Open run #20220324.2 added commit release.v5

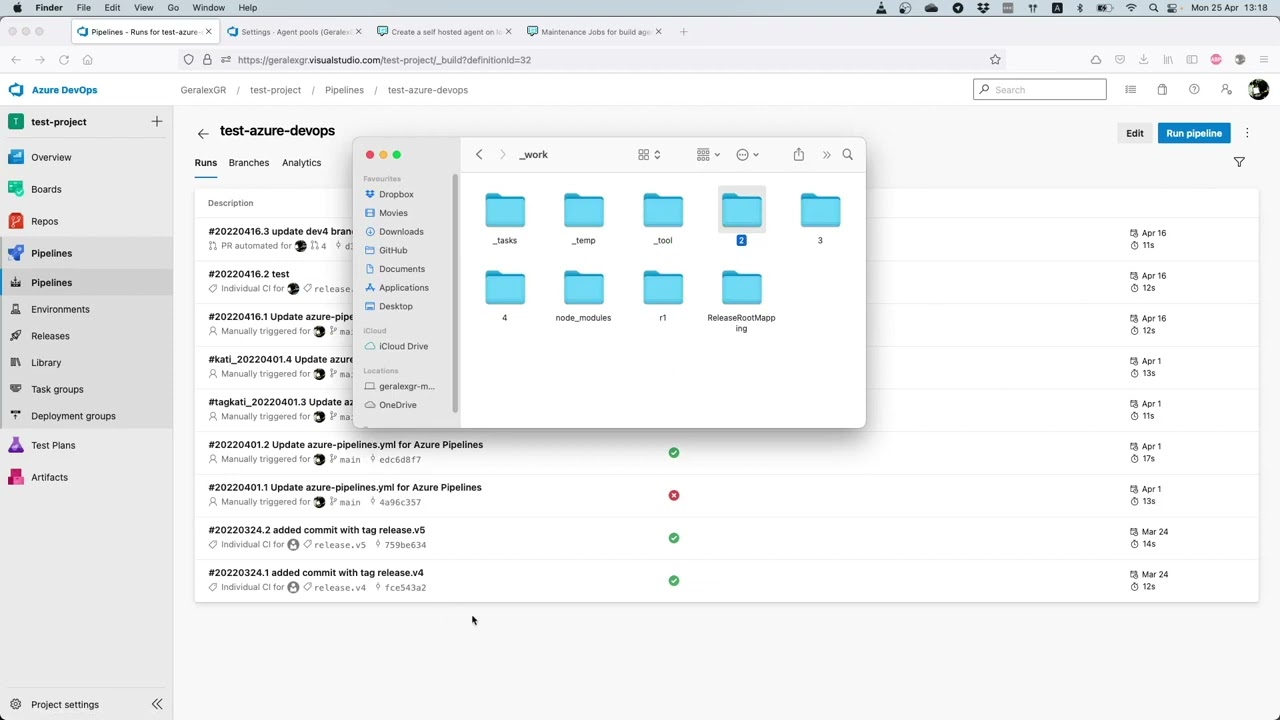point(316,530)
